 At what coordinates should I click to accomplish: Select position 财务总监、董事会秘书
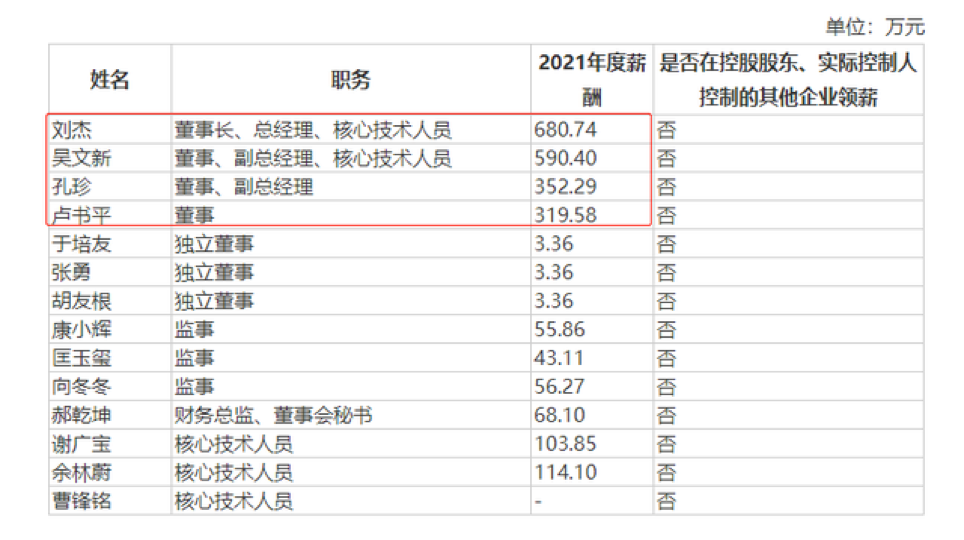click(274, 415)
